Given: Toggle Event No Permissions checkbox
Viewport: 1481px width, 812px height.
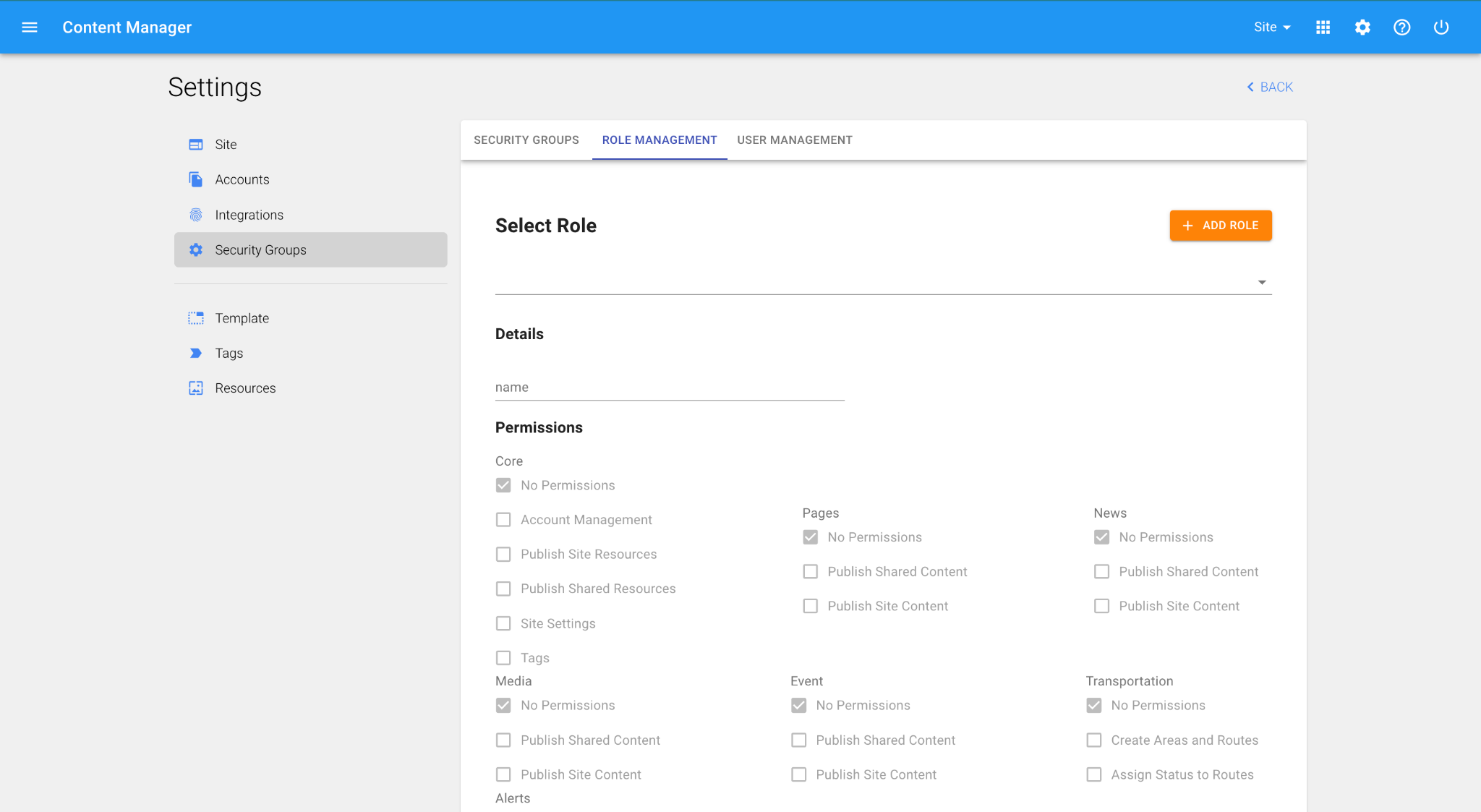Looking at the screenshot, I should 799,706.
